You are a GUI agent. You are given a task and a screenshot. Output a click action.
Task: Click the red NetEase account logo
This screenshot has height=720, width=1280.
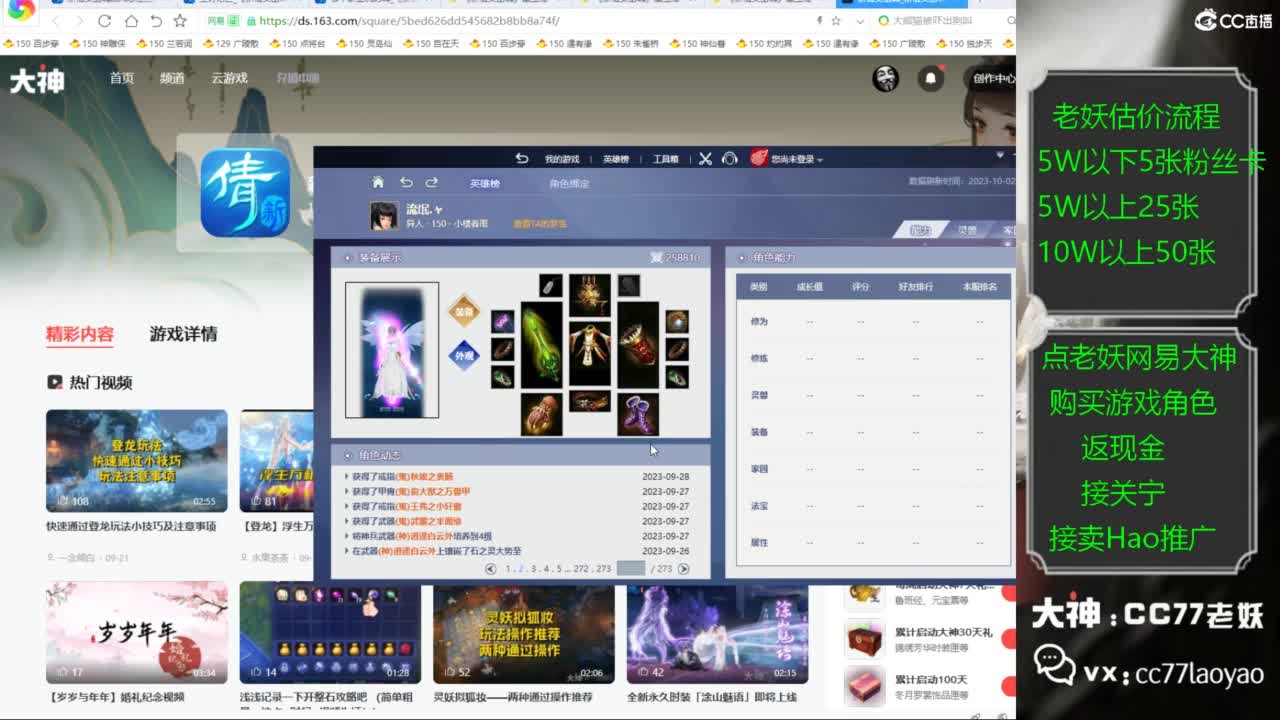pos(759,158)
